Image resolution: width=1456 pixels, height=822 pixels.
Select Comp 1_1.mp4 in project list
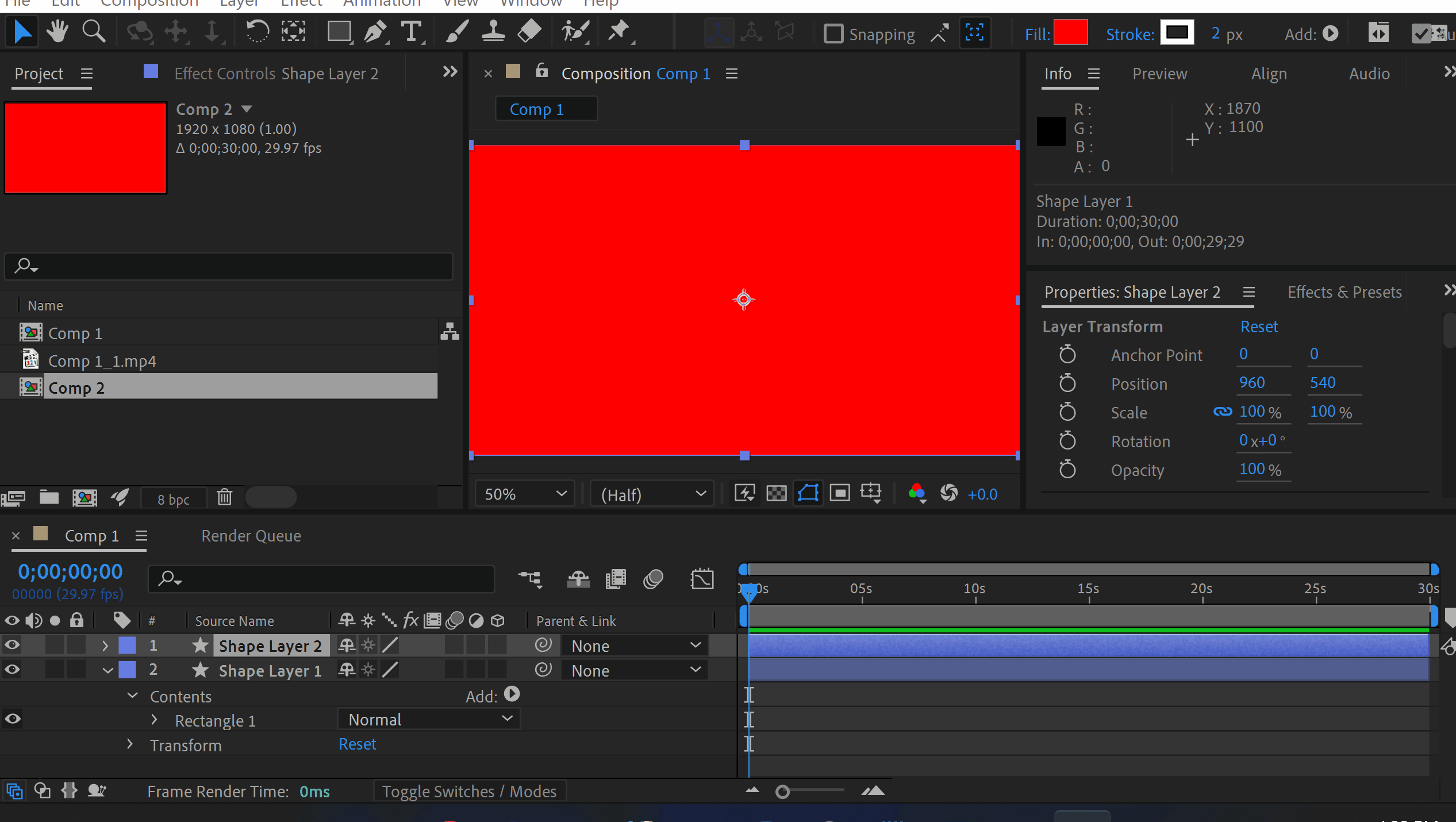pos(102,361)
